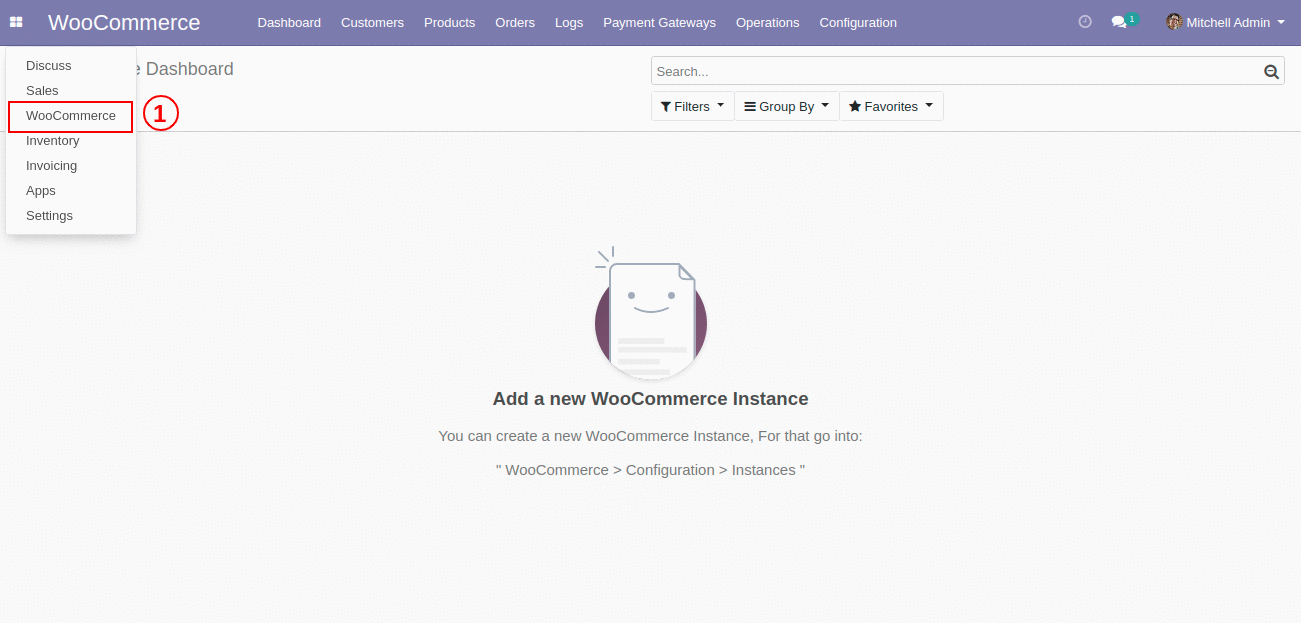Open the activities clock icon
The width and height of the screenshot is (1301, 623).
tap(1085, 22)
